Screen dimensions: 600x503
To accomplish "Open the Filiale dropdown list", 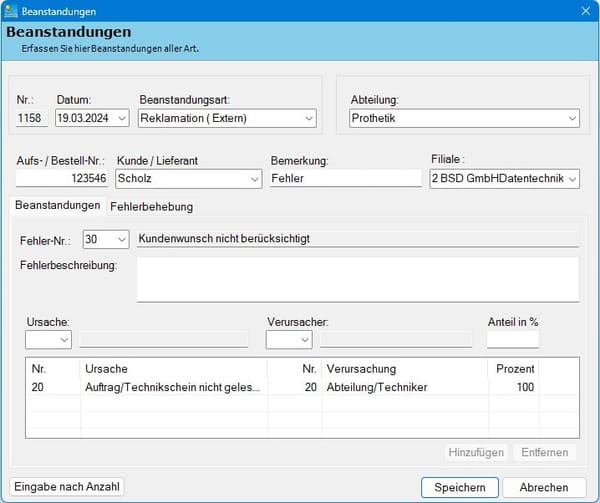I will click(x=572, y=179).
